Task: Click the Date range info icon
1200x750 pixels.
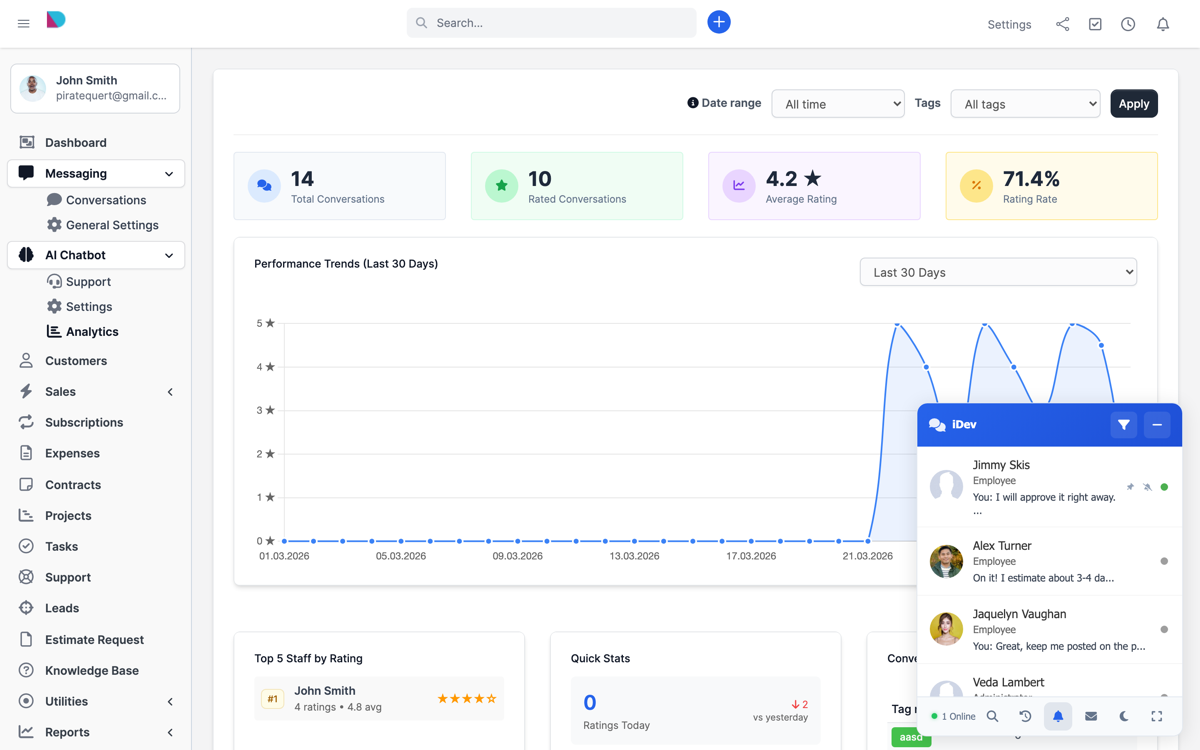Action: [x=692, y=103]
